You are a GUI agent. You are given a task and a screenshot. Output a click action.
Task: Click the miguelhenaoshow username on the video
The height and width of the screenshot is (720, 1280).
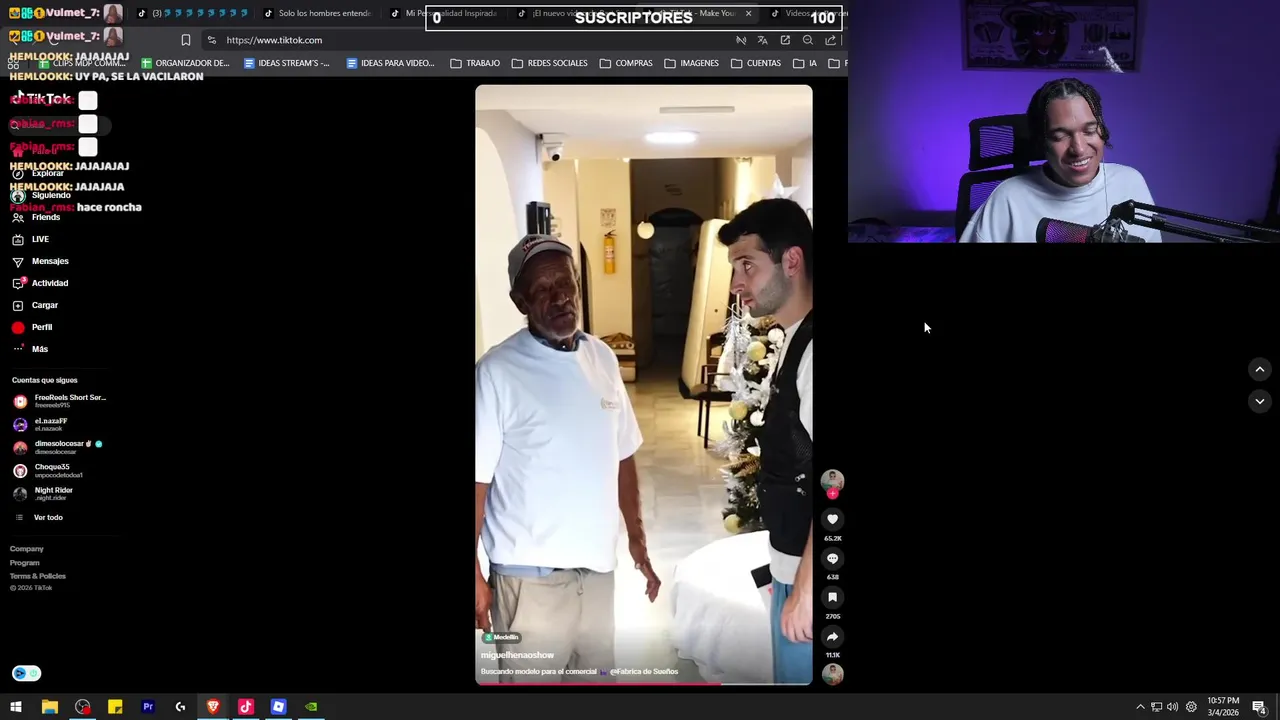517,655
